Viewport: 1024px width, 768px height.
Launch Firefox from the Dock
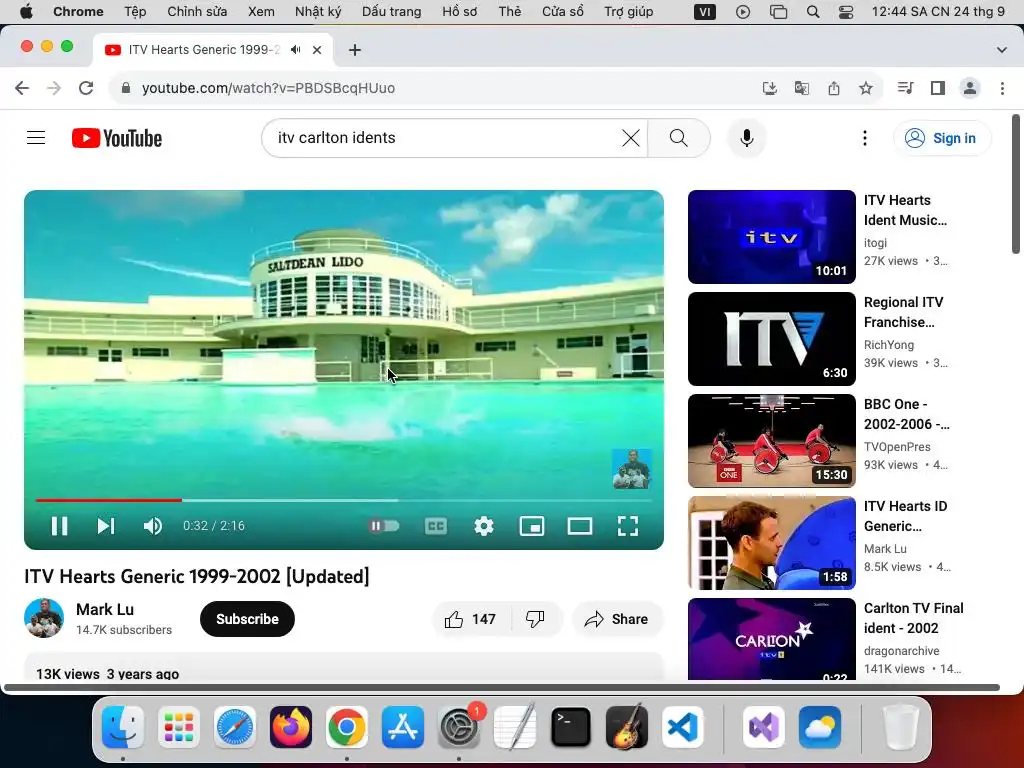291,727
